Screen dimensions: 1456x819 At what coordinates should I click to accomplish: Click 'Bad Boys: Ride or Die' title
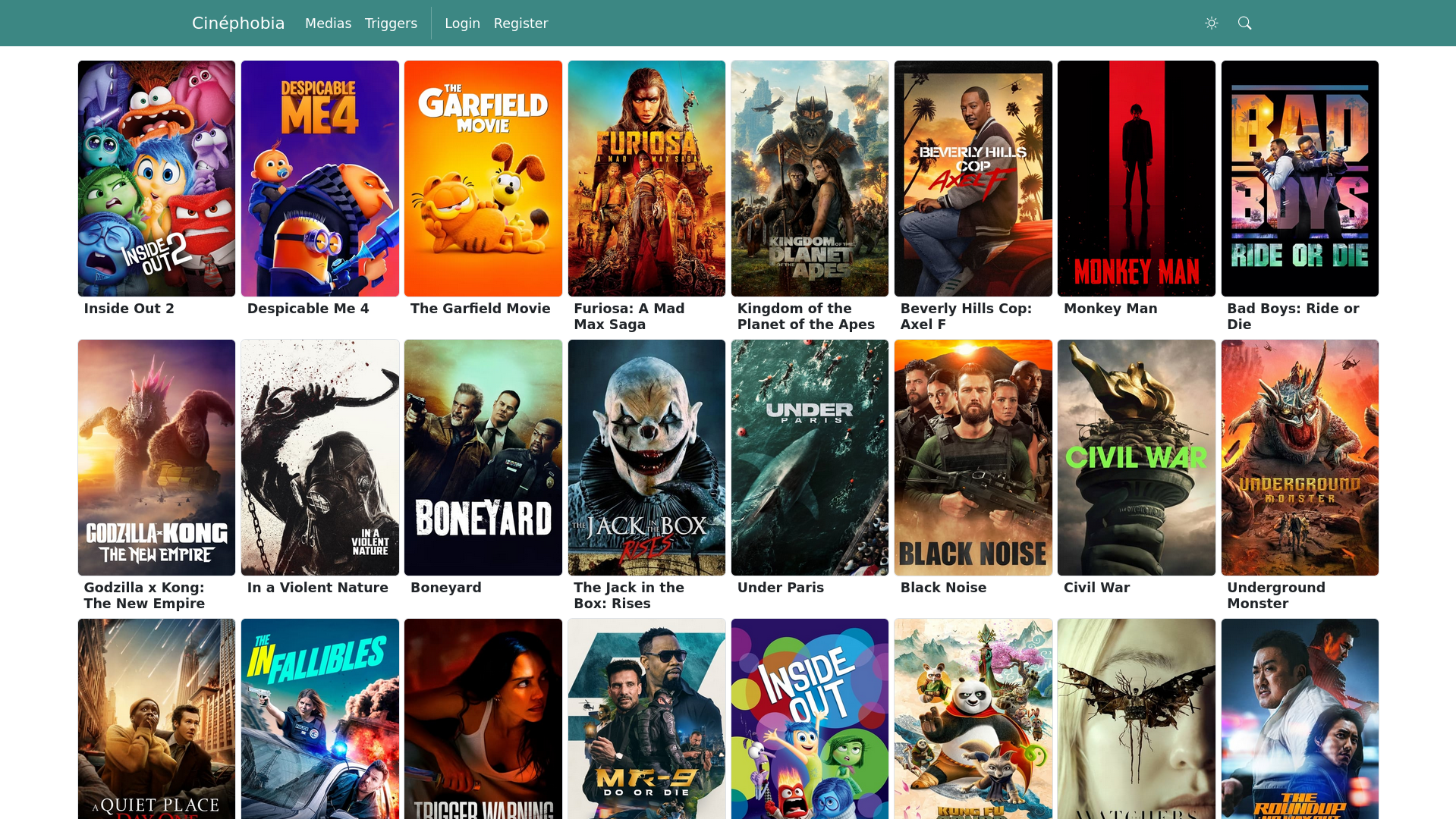pos(1293,316)
